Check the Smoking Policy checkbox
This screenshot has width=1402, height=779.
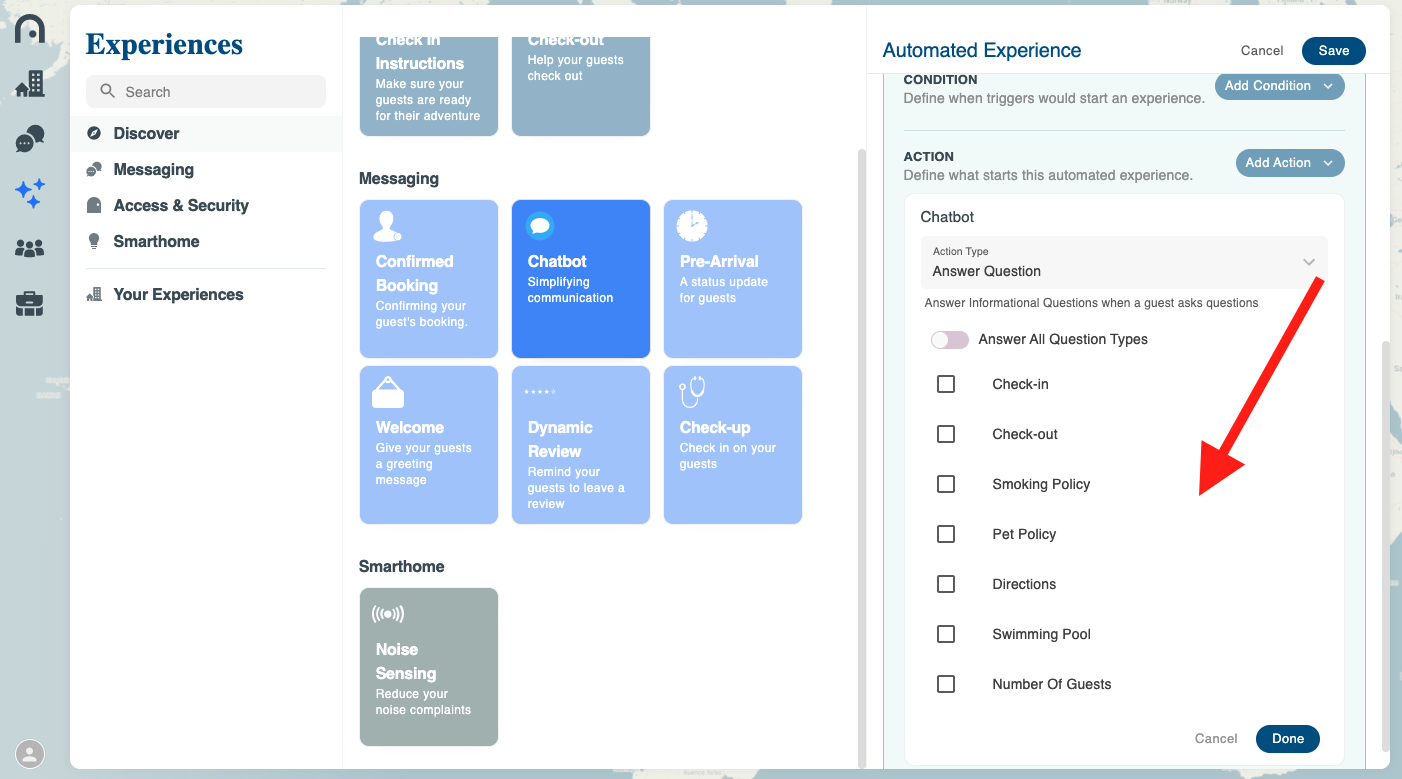946,484
